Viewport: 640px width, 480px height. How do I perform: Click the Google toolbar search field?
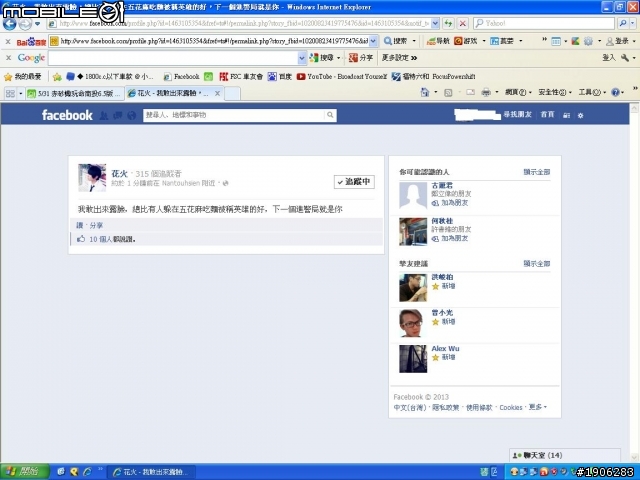pyautogui.click(x=173, y=58)
